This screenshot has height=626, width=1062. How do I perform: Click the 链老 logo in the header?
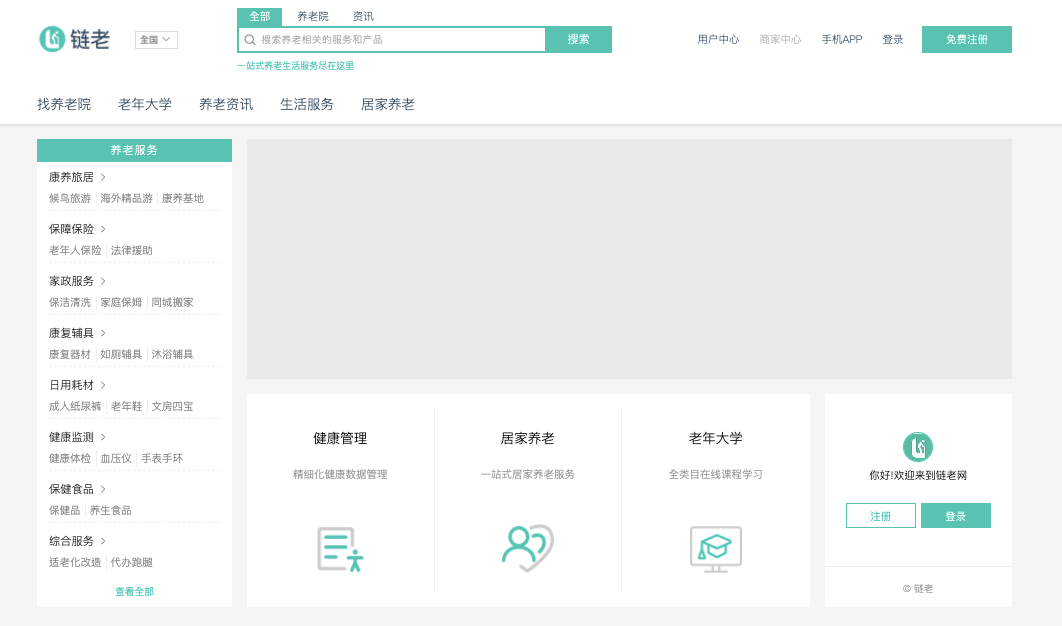(72, 38)
